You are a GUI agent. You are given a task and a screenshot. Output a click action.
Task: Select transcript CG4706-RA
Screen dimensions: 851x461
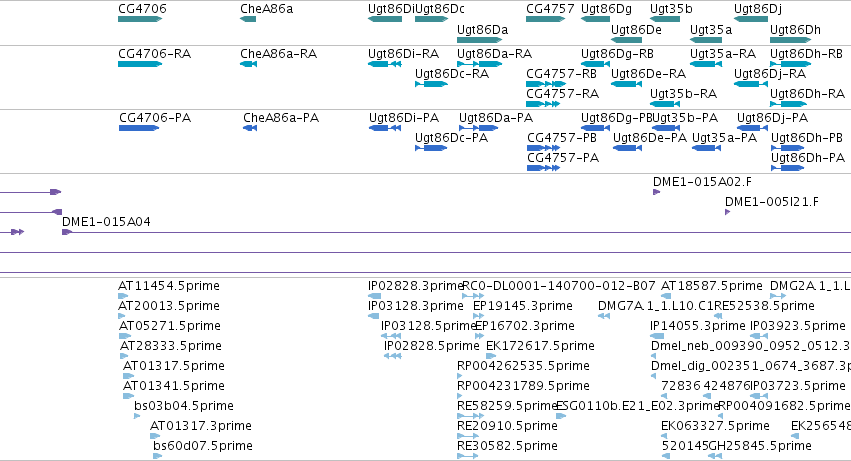140,64
